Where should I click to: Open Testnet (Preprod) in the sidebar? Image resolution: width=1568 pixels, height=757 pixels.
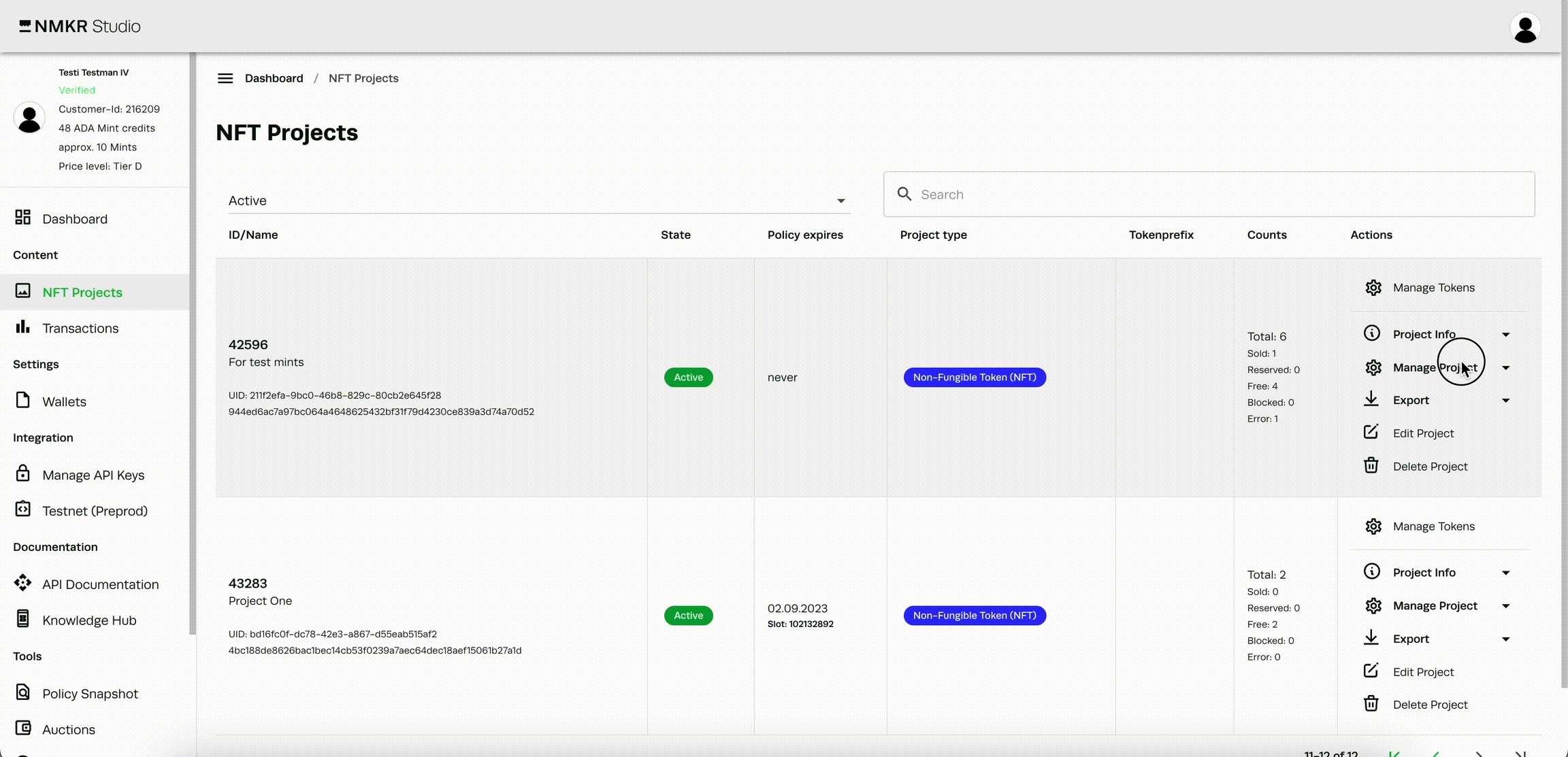point(95,511)
